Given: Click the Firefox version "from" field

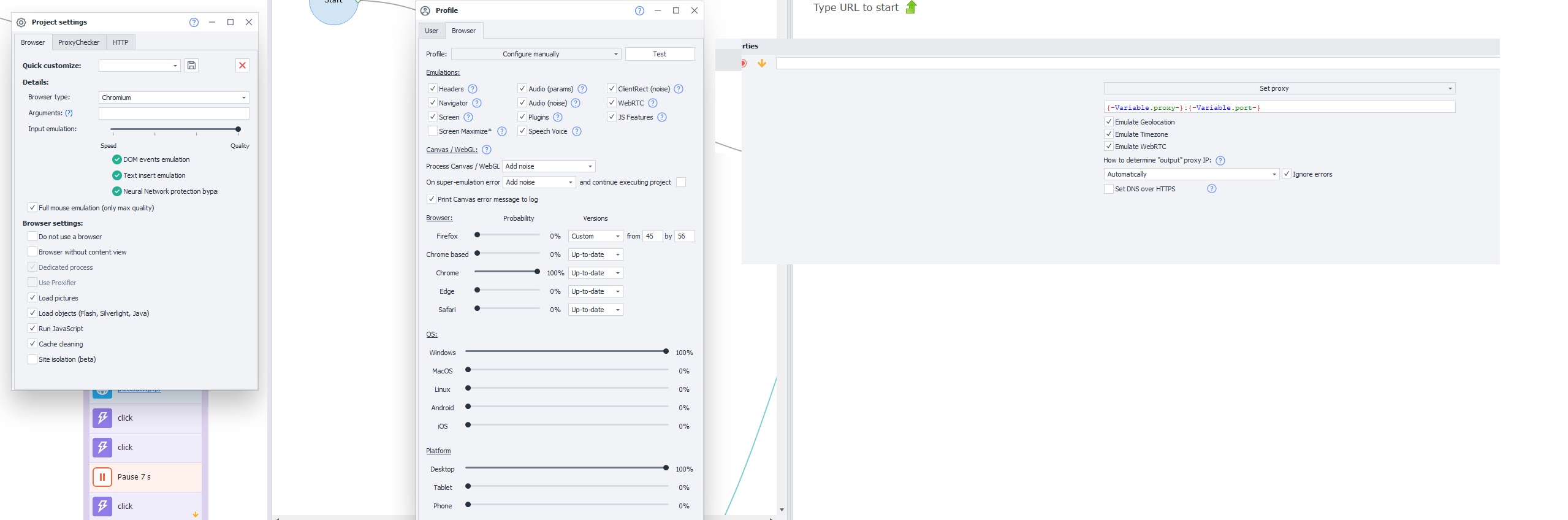Looking at the screenshot, I should (652, 236).
